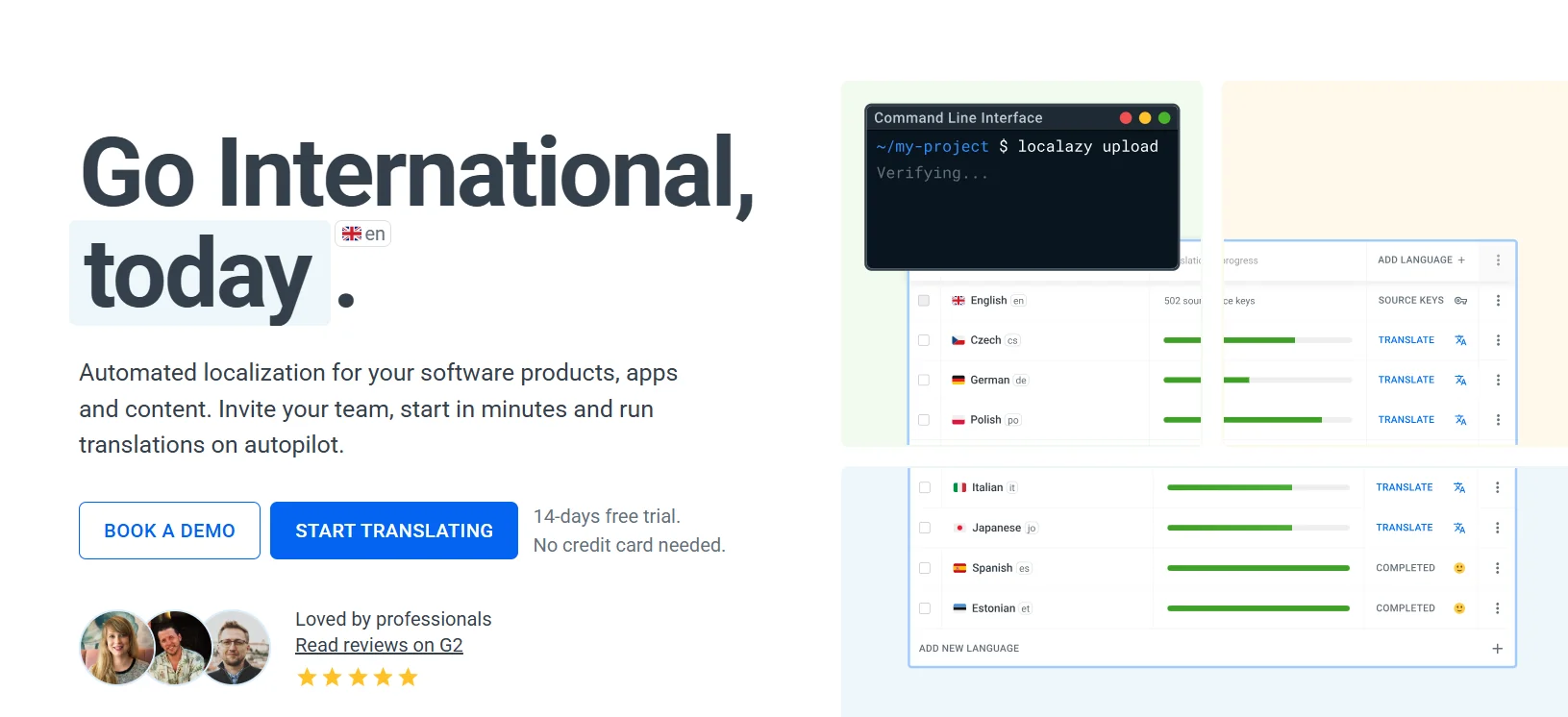The image size is (1568, 717).
Task: Click the smiley icon in Spanish row
Action: pos(1459,568)
